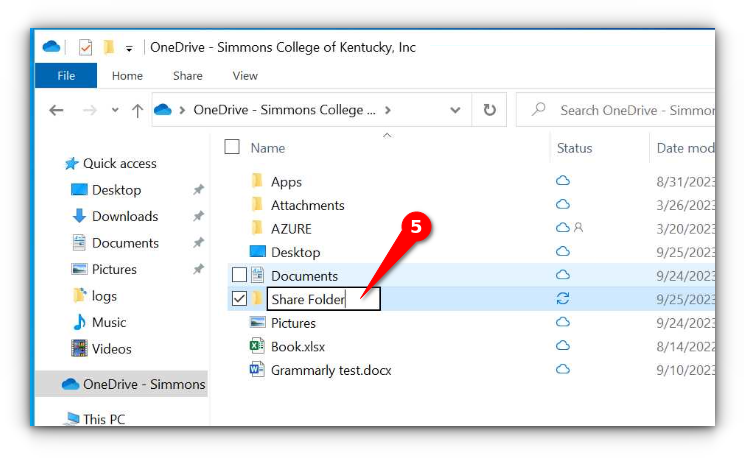Go up one folder level
Screen dimensions: 745x458
[x=137, y=110]
